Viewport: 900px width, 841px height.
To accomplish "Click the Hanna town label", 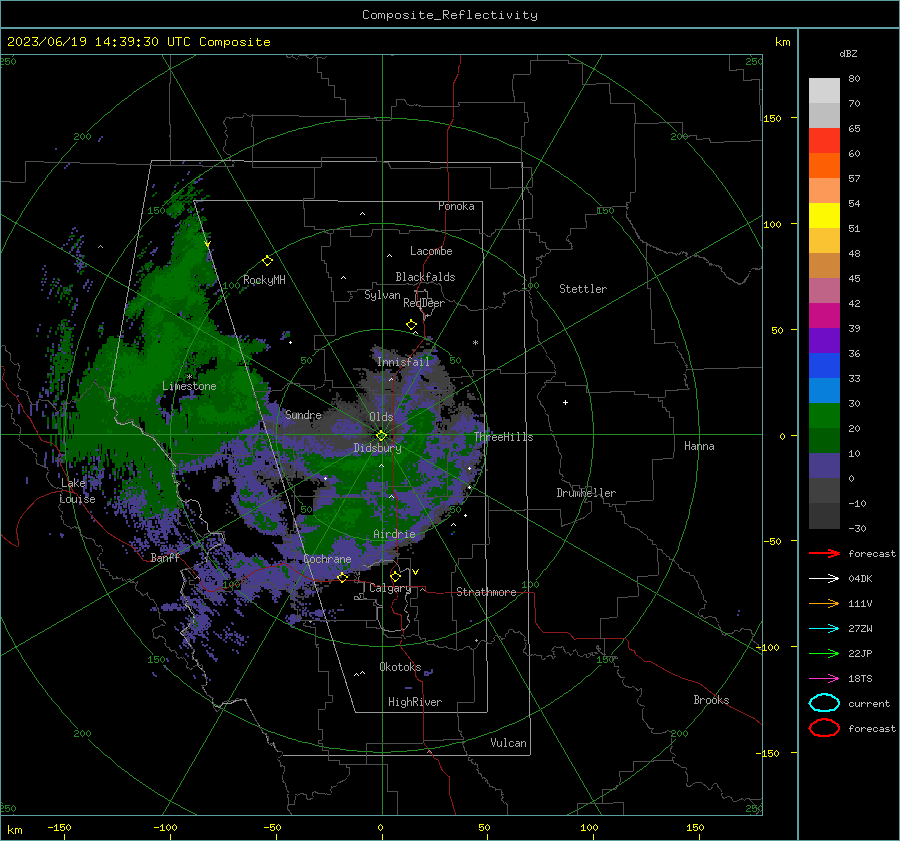I will coord(699,446).
